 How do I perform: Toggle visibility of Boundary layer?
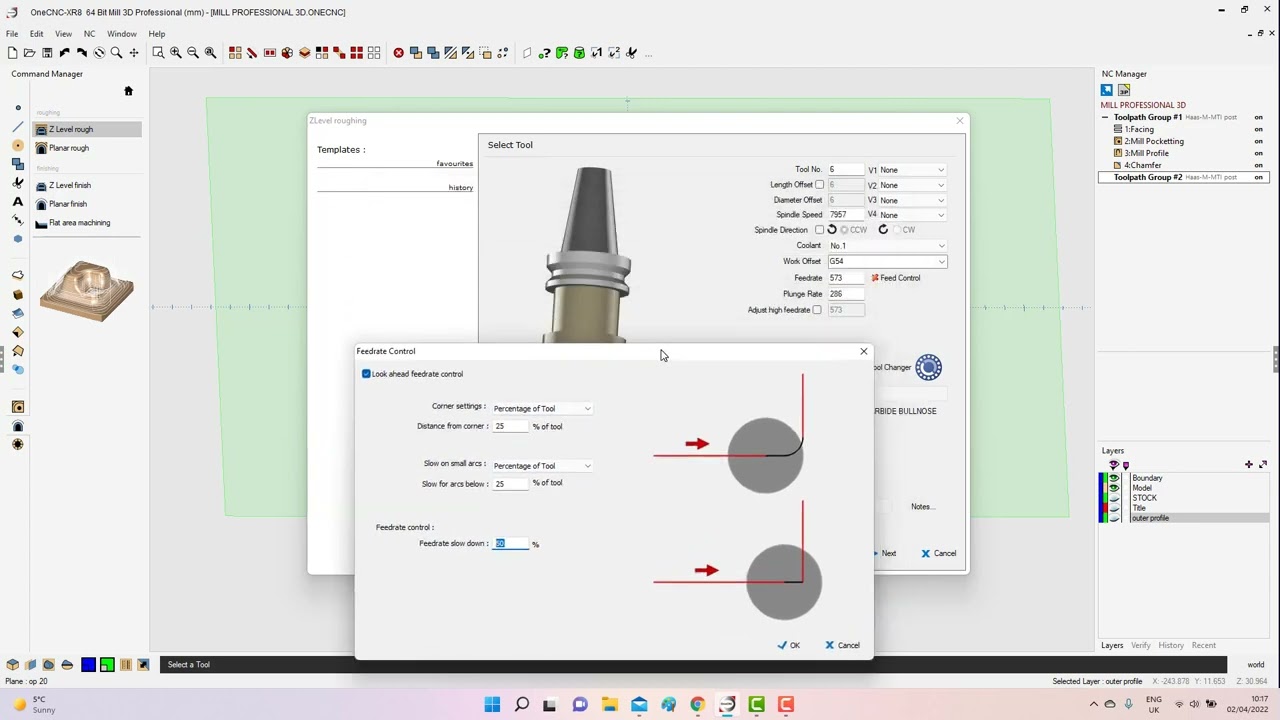click(x=1114, y=478)
